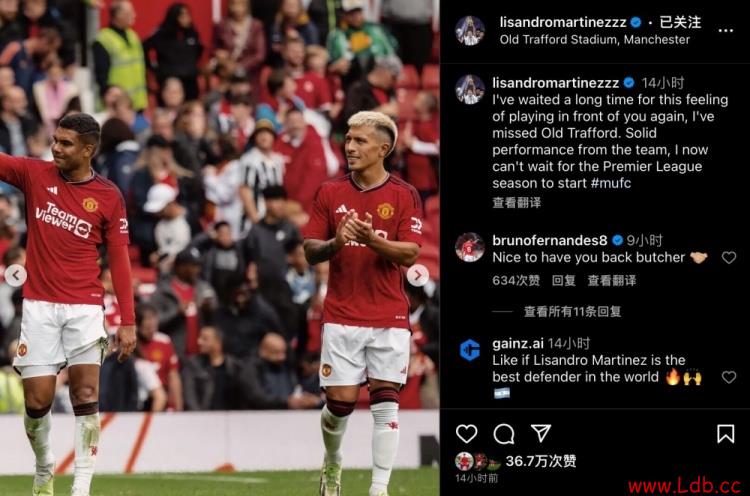
Task: Go to next photo with right arrow
Action: [418, 275]
